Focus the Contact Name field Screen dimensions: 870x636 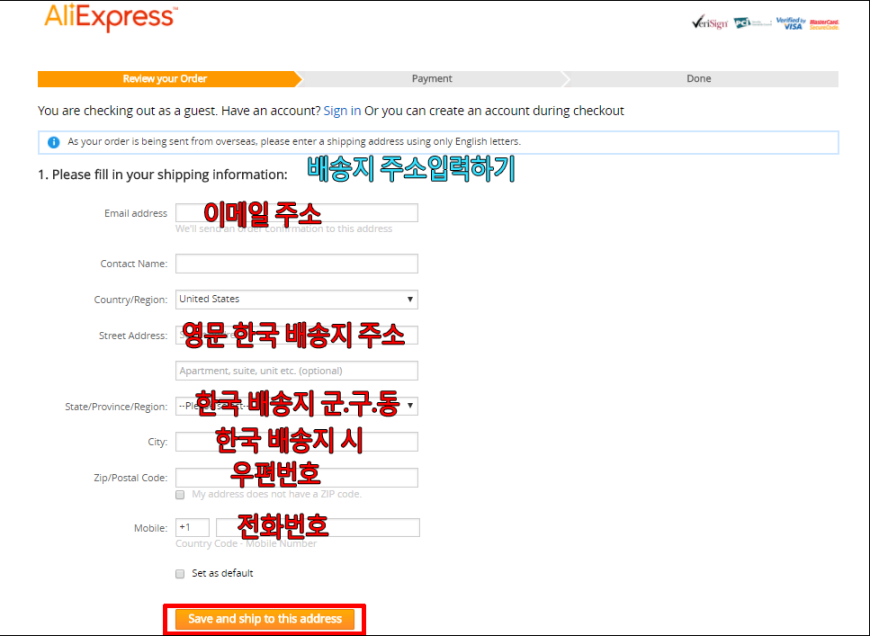point(297,264)
